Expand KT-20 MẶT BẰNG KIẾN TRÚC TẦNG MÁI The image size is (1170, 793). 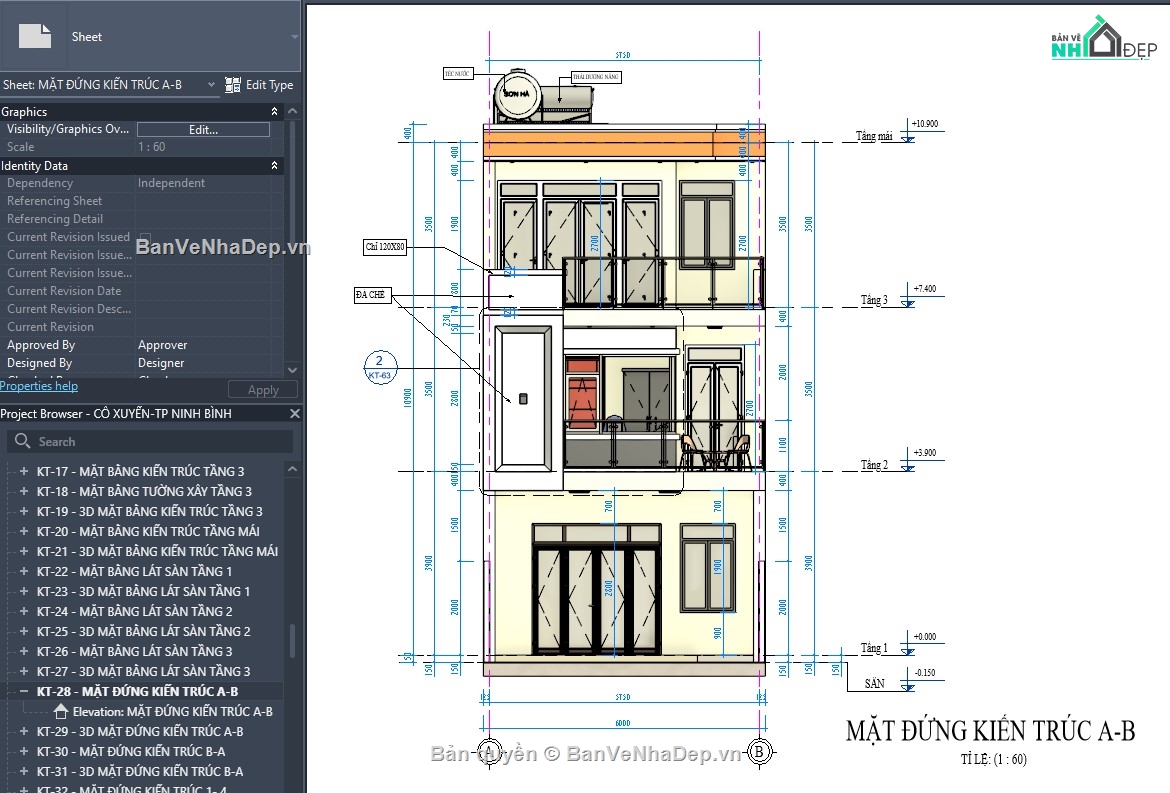pos(24,531)
